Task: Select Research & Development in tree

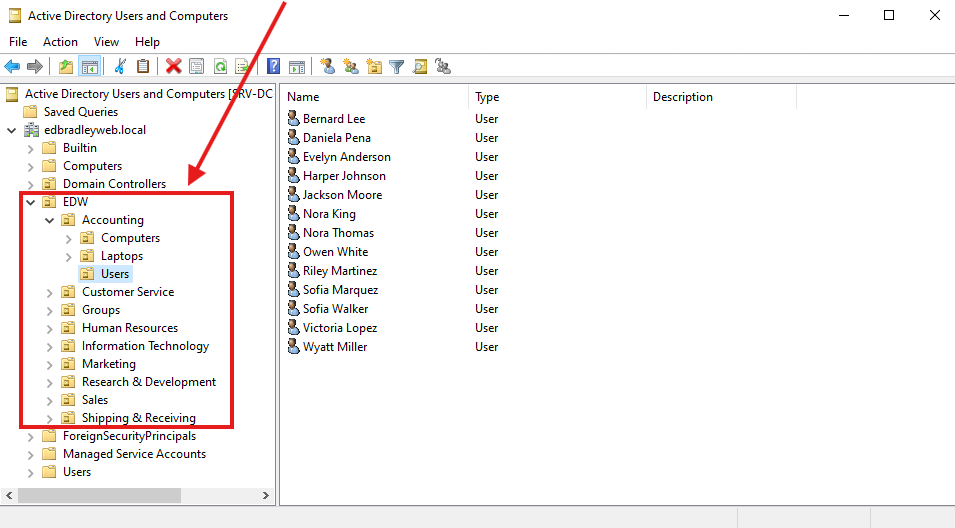Action: pyautogui.click(x=149, y=382)
